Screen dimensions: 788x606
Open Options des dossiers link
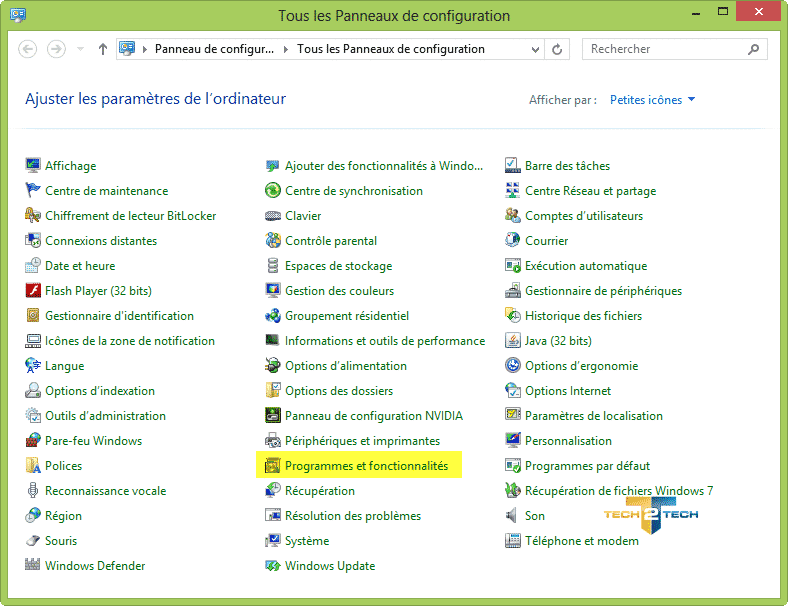pyautogui.click(x=339, y=390)
